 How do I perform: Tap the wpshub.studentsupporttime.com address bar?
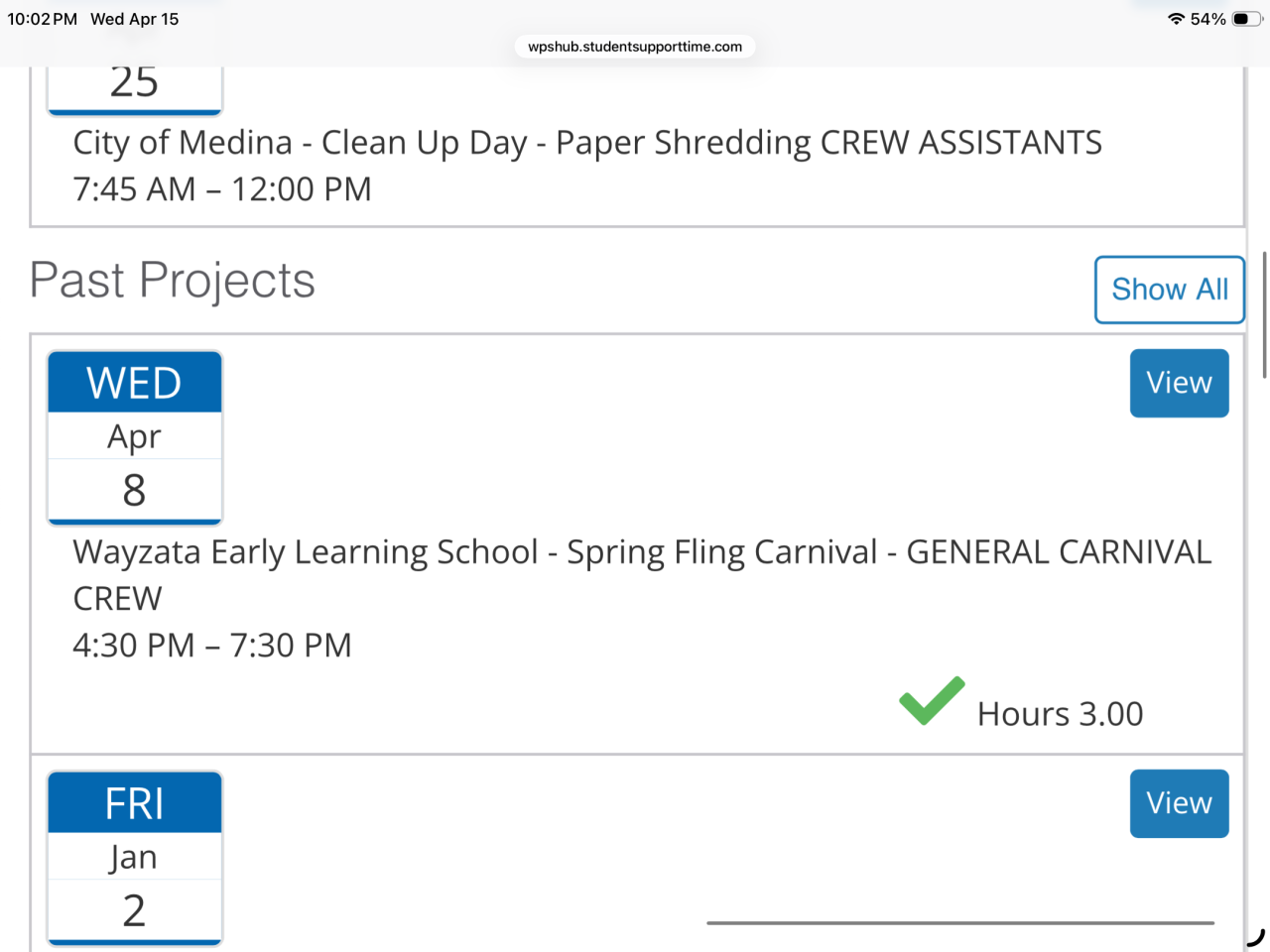point(635,47)
